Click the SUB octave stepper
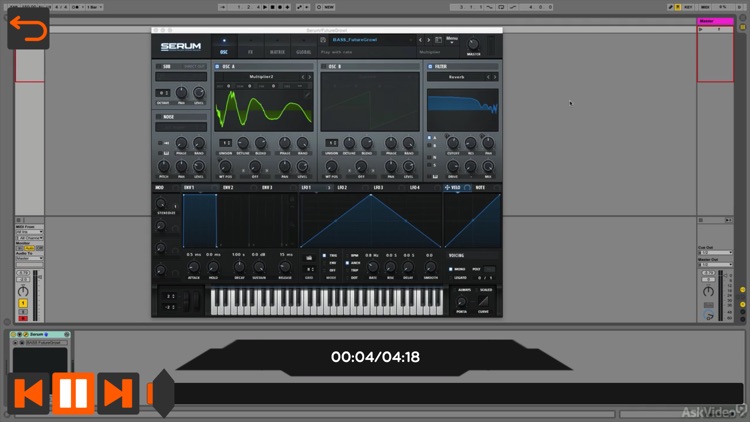The image size is (750, 422). (x=163, y=93)
